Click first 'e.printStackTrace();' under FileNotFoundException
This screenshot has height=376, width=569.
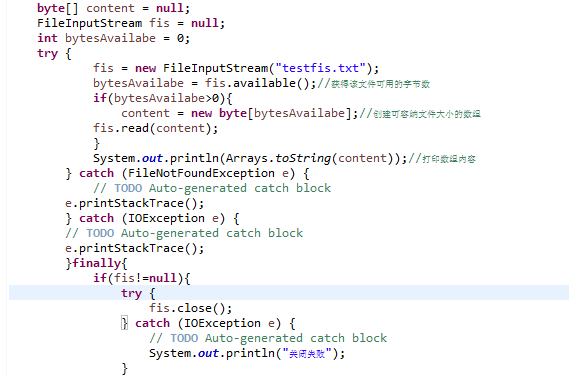pyautogui.click(x=135, y=203)
